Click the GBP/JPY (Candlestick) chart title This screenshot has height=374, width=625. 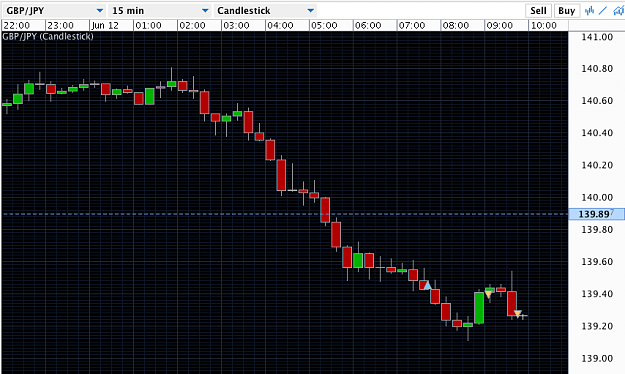48,36
